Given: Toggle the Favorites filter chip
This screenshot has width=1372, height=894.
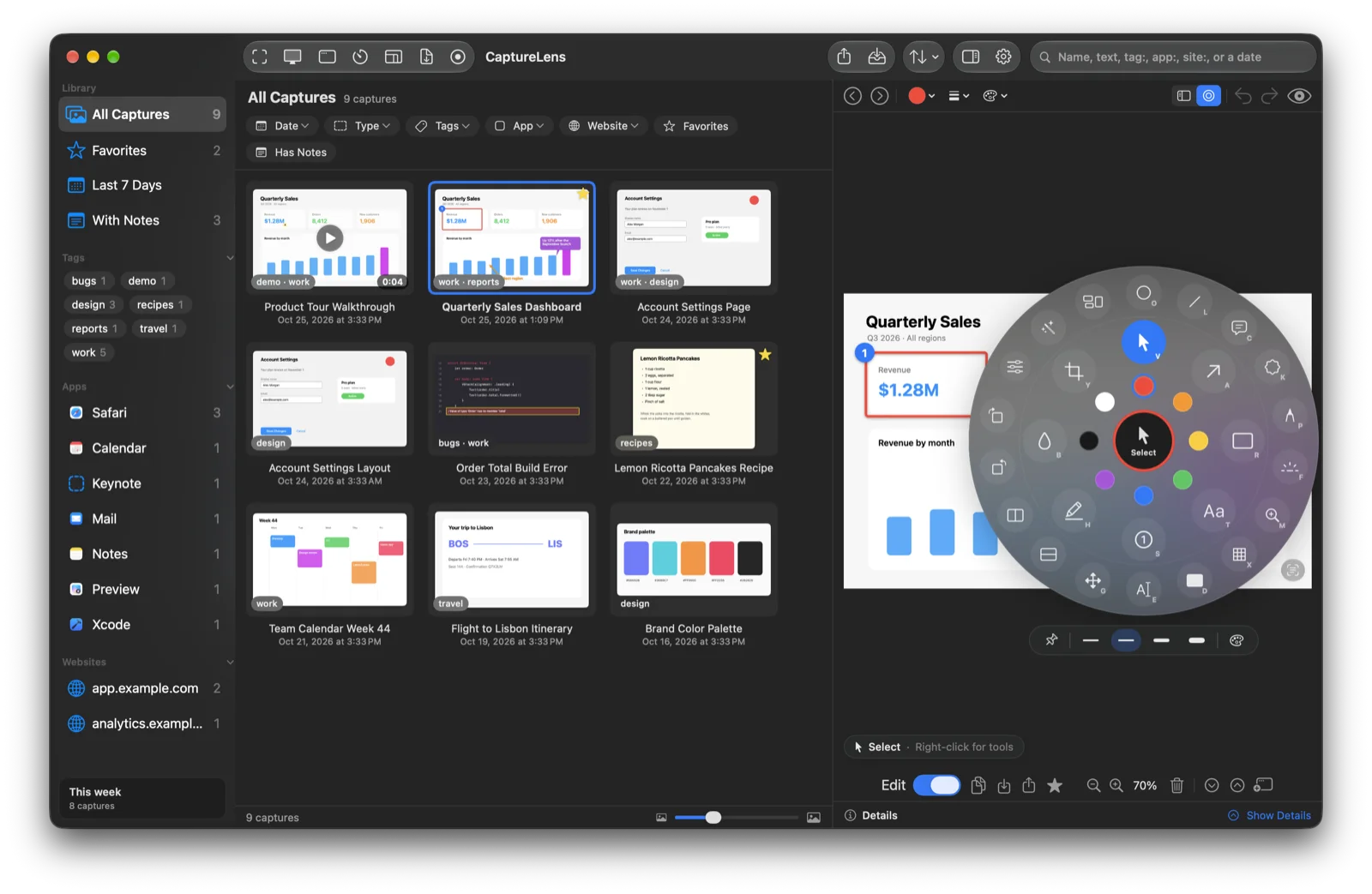Looking at the screenshot, I should click(x=695, y=126).
